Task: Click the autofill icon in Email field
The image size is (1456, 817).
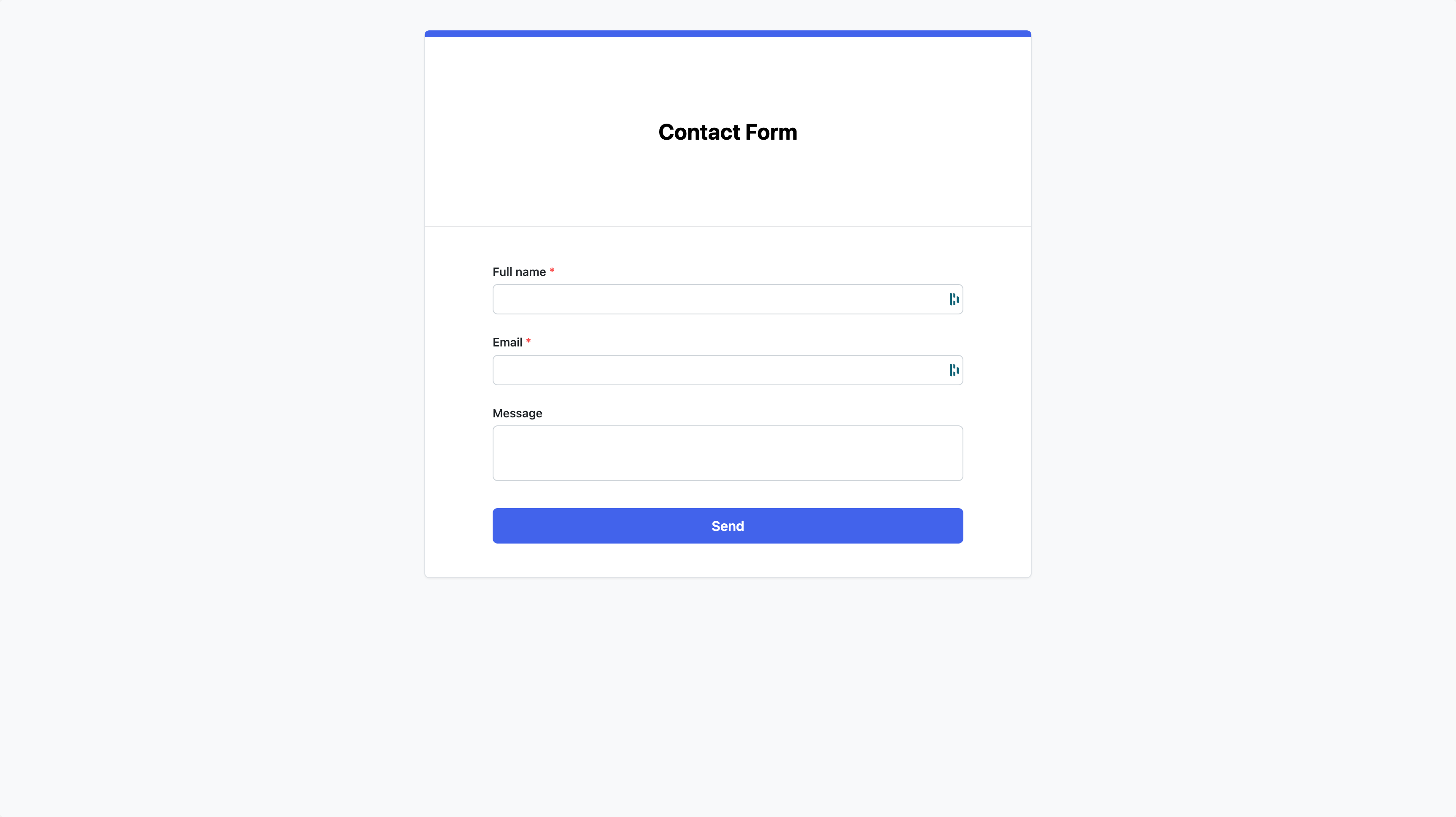Action: (954, 370)
